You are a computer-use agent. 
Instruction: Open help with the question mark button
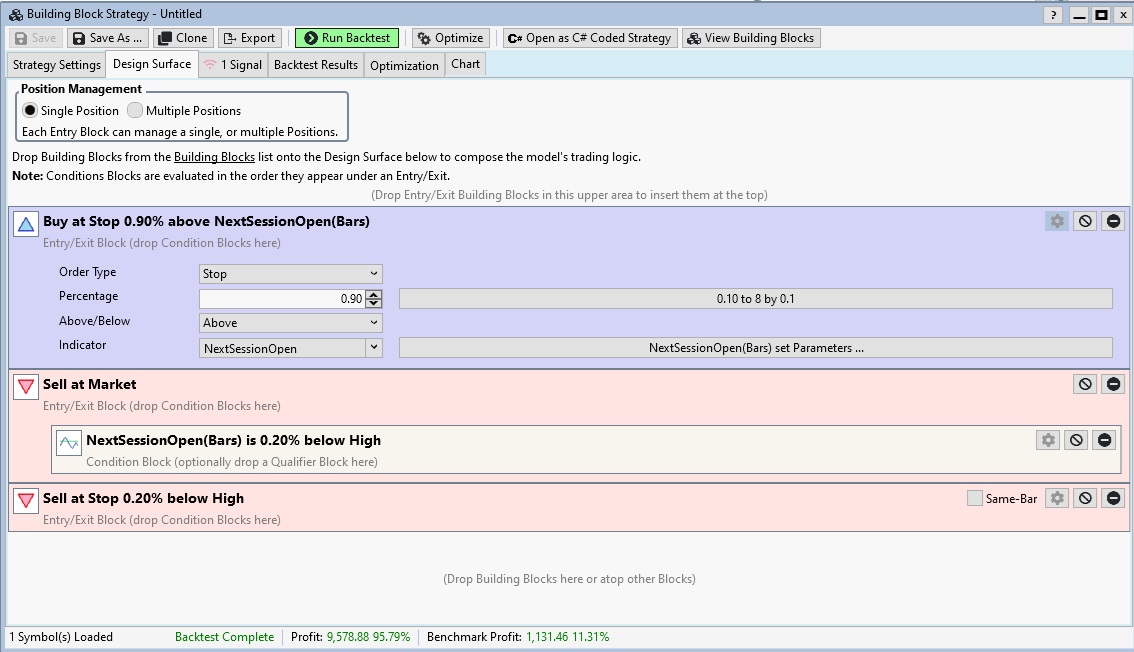[x=1053, y=15]
